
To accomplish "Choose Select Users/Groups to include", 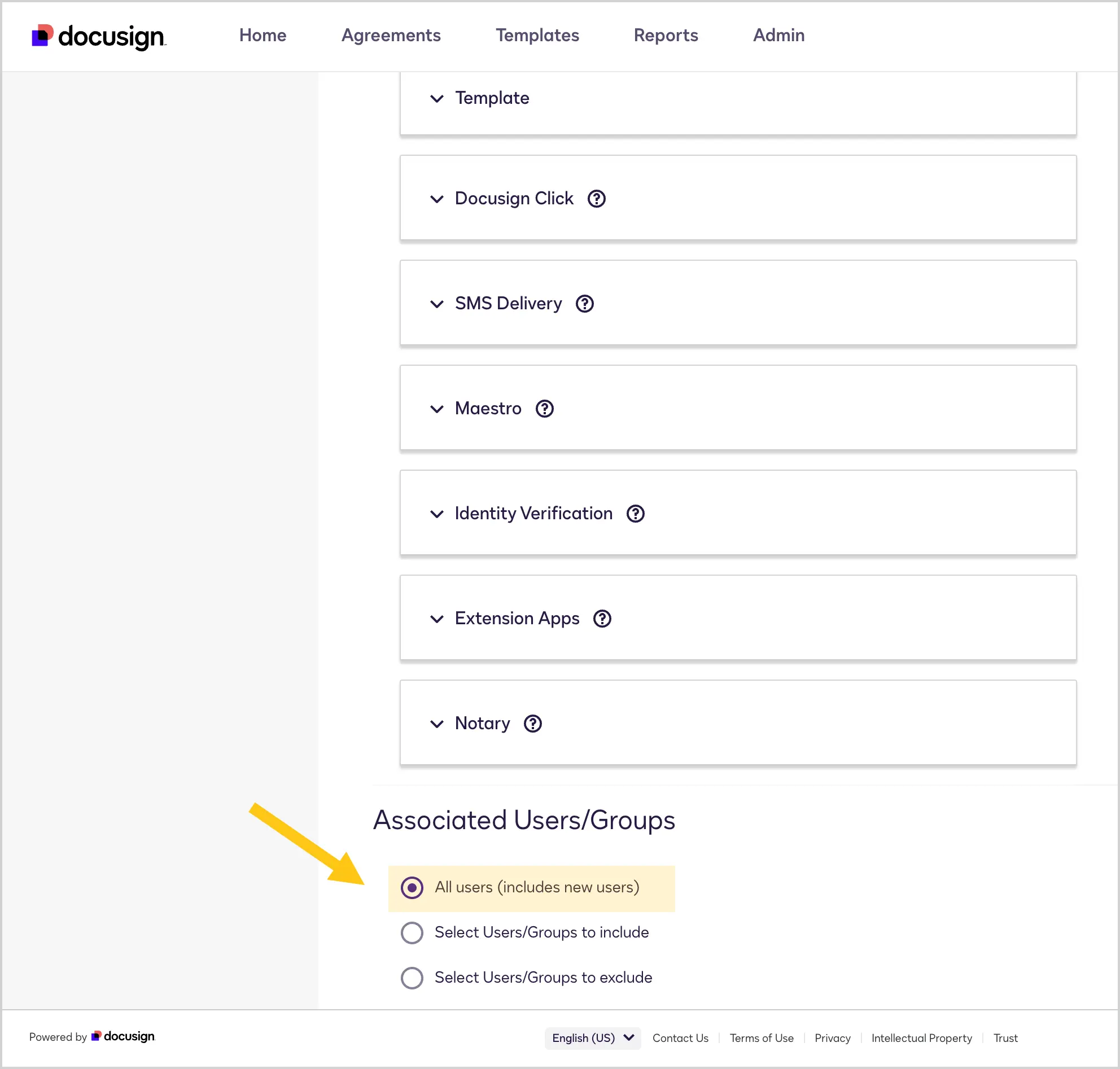I will coord(412,933).
